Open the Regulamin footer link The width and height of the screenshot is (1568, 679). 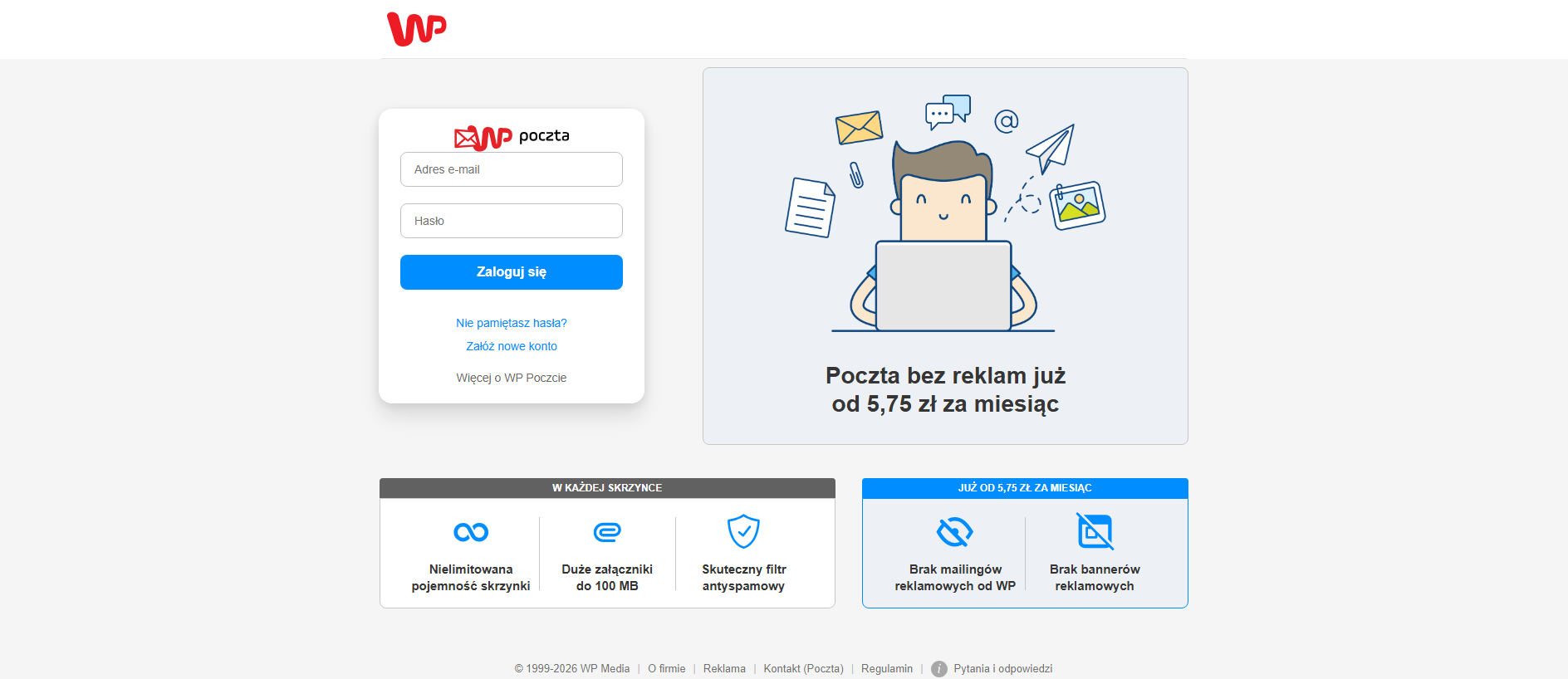887,669
